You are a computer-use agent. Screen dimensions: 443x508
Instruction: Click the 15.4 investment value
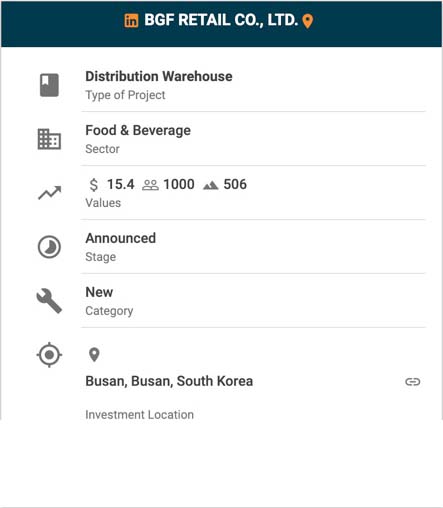coord(121,184)
